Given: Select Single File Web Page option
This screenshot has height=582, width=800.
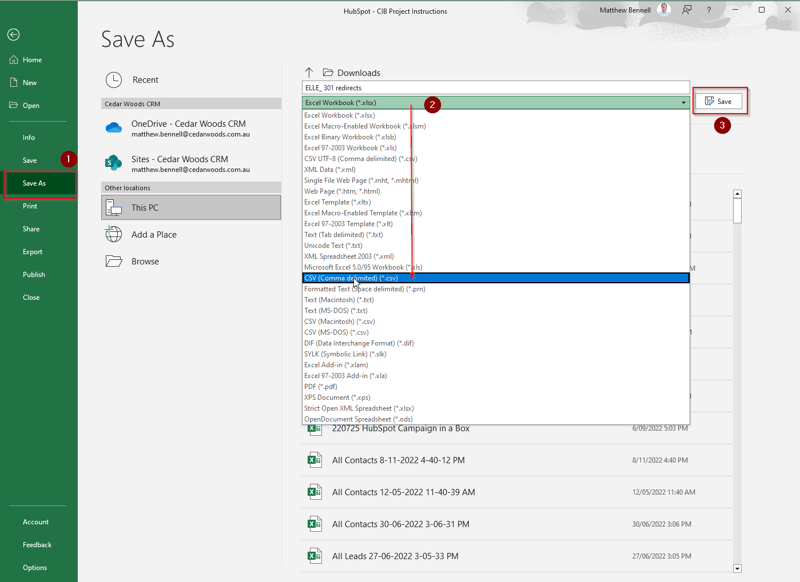Looking at the screenshot, I should 495,181.
